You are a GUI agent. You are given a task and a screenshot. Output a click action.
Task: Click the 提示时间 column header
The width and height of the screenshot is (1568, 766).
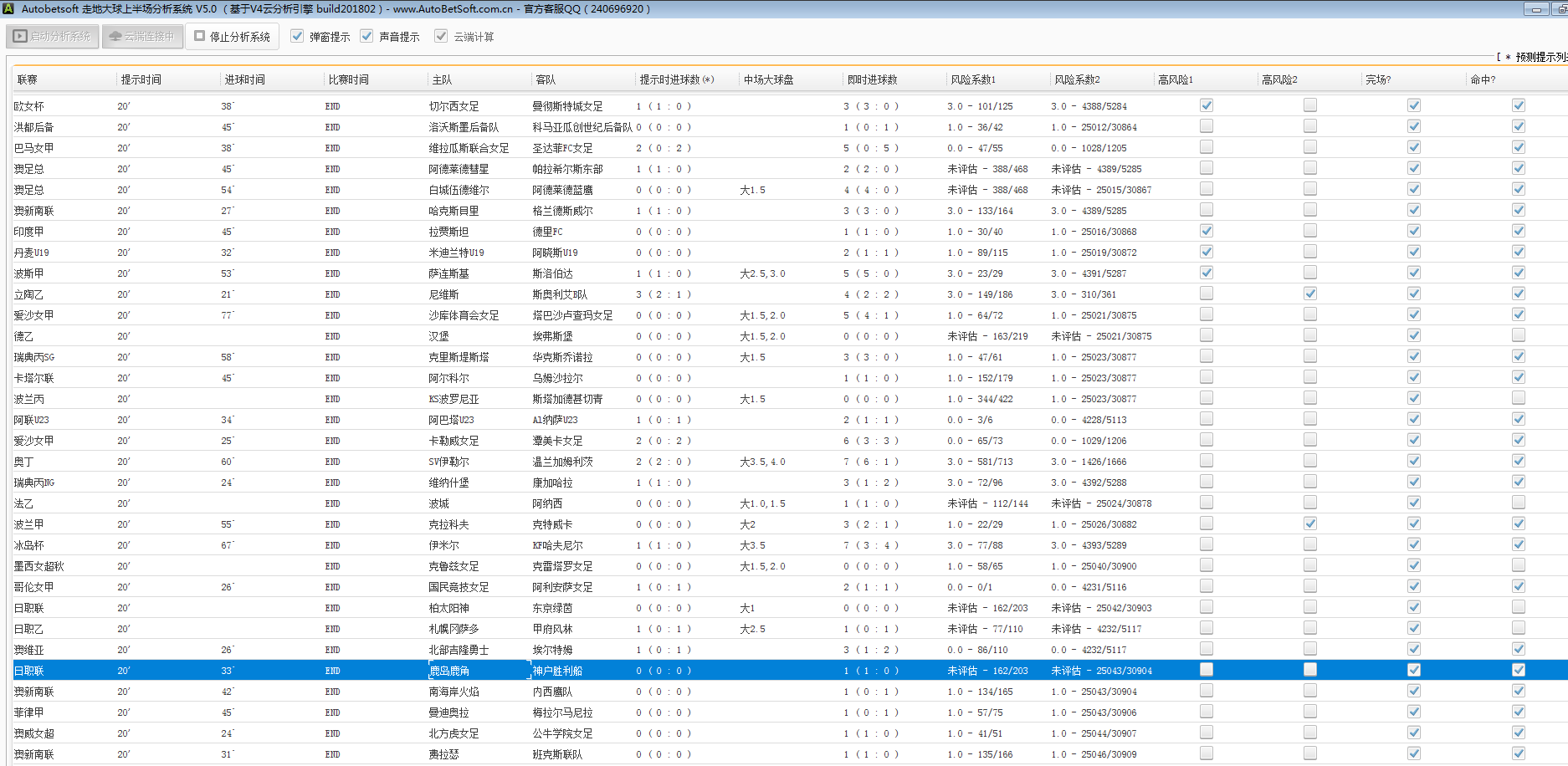(x=141, y=79)
